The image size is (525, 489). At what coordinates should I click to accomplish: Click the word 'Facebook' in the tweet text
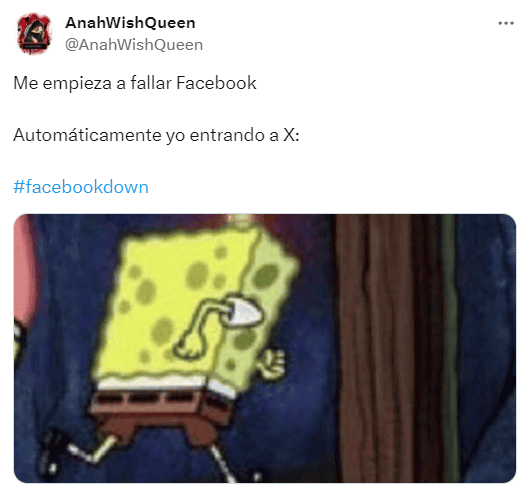(216, 83)
